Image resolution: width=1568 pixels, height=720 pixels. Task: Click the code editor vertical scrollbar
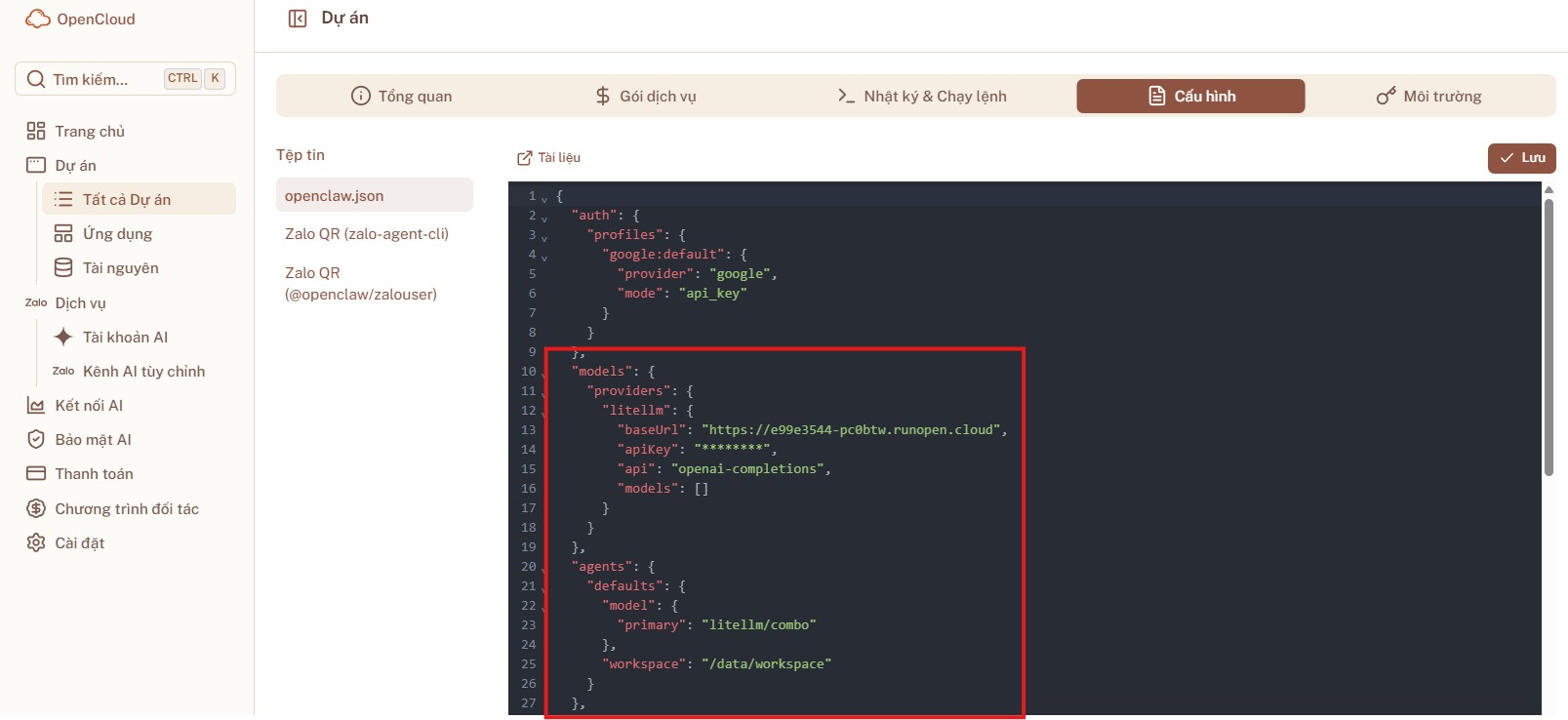click(x=1548, y=332)
